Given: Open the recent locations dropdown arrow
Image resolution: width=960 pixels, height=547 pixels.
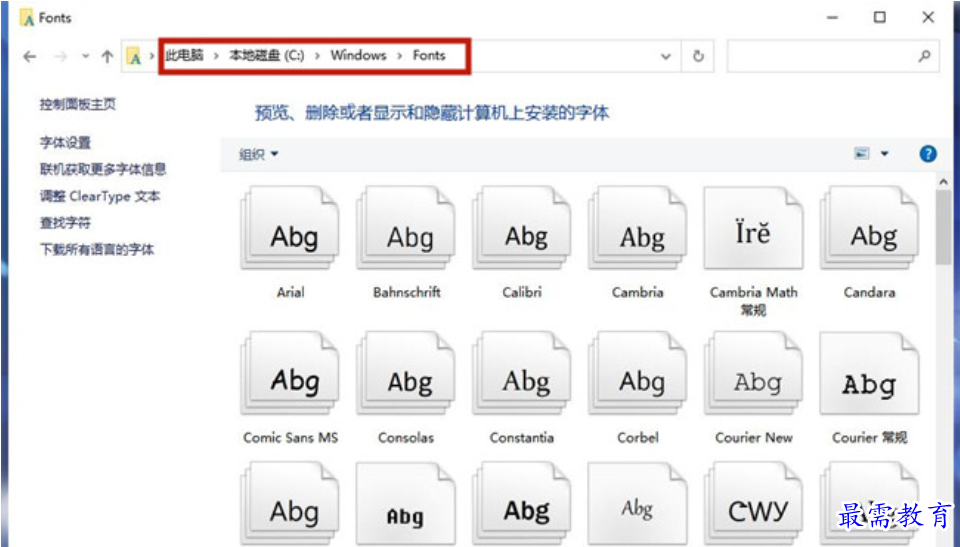Looking at the screenshot, I should pyautogui.click(x=85, y=56).
